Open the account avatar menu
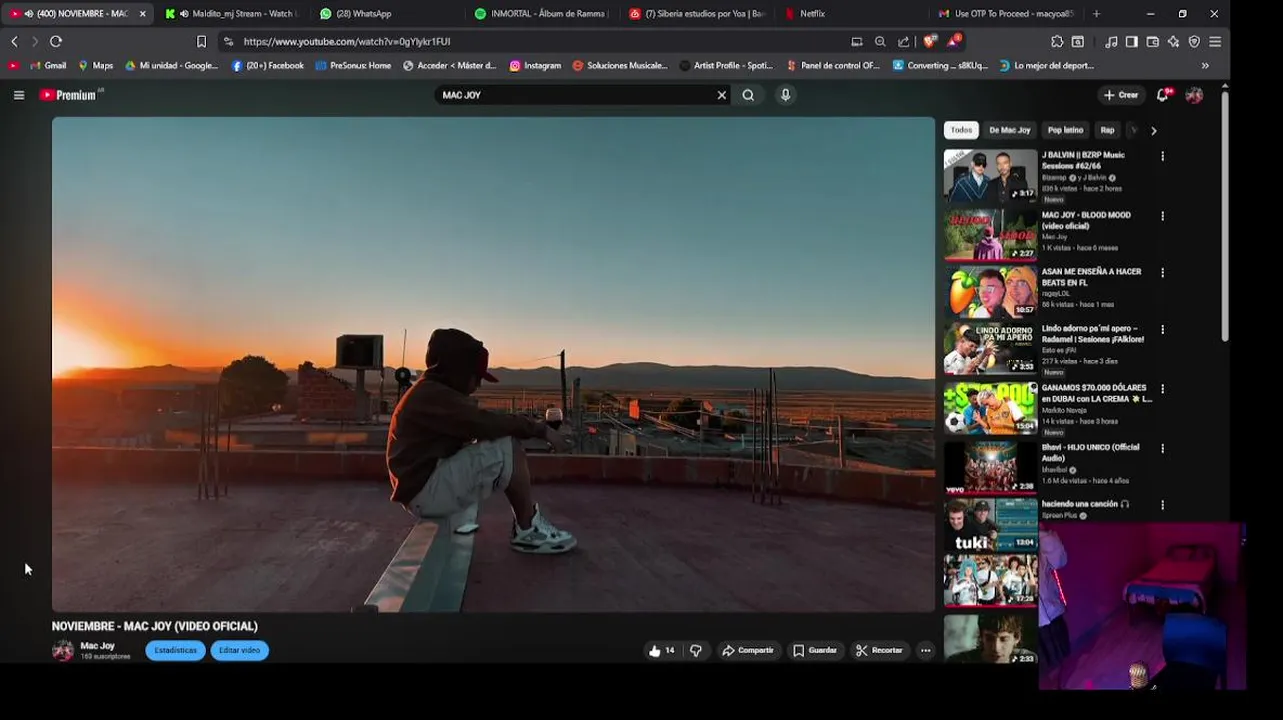 (1194, 95)
